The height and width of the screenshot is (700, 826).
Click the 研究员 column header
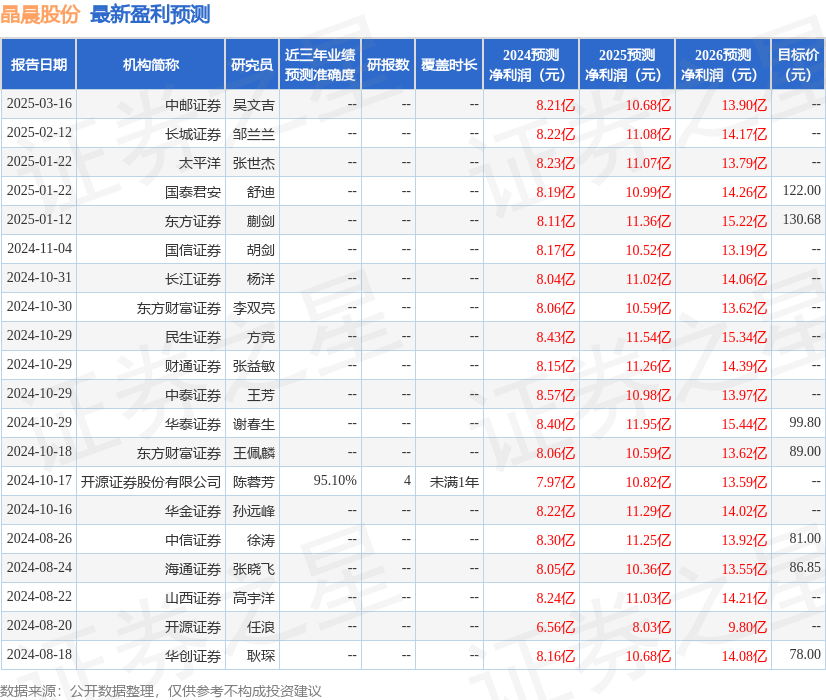pos(249,62)
